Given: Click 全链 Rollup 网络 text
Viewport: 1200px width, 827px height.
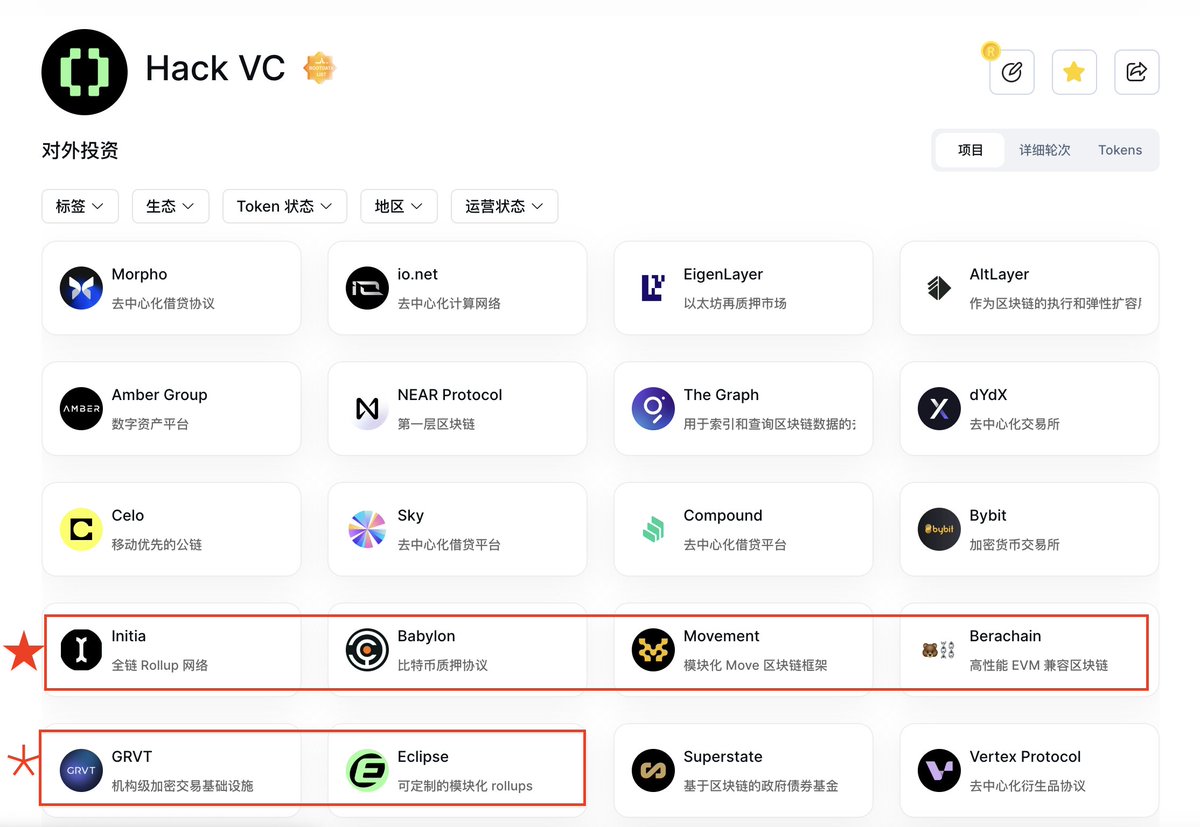Looking at the screenshot, I should pos(160,665).
